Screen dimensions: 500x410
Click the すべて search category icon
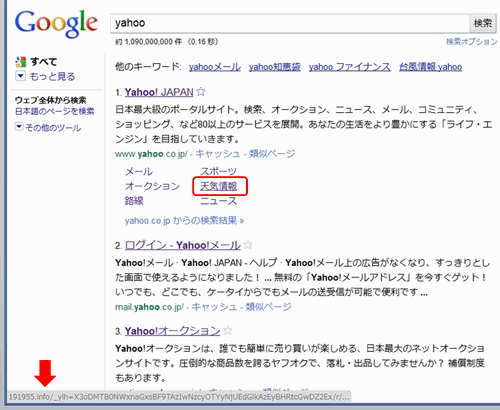point(20,61)
